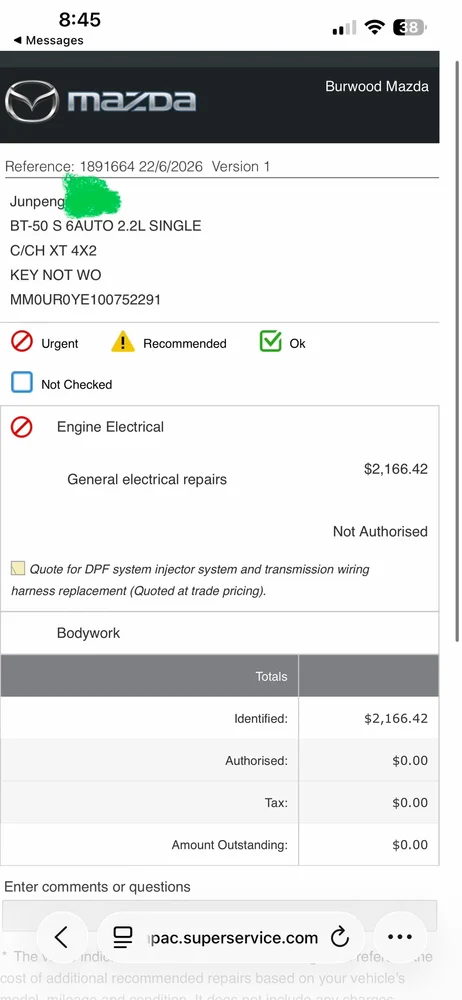The height and width of the screenshot is (1000, 462).
Task: Tap the red Urgent legend icon
Action: (x=22, y=342)
